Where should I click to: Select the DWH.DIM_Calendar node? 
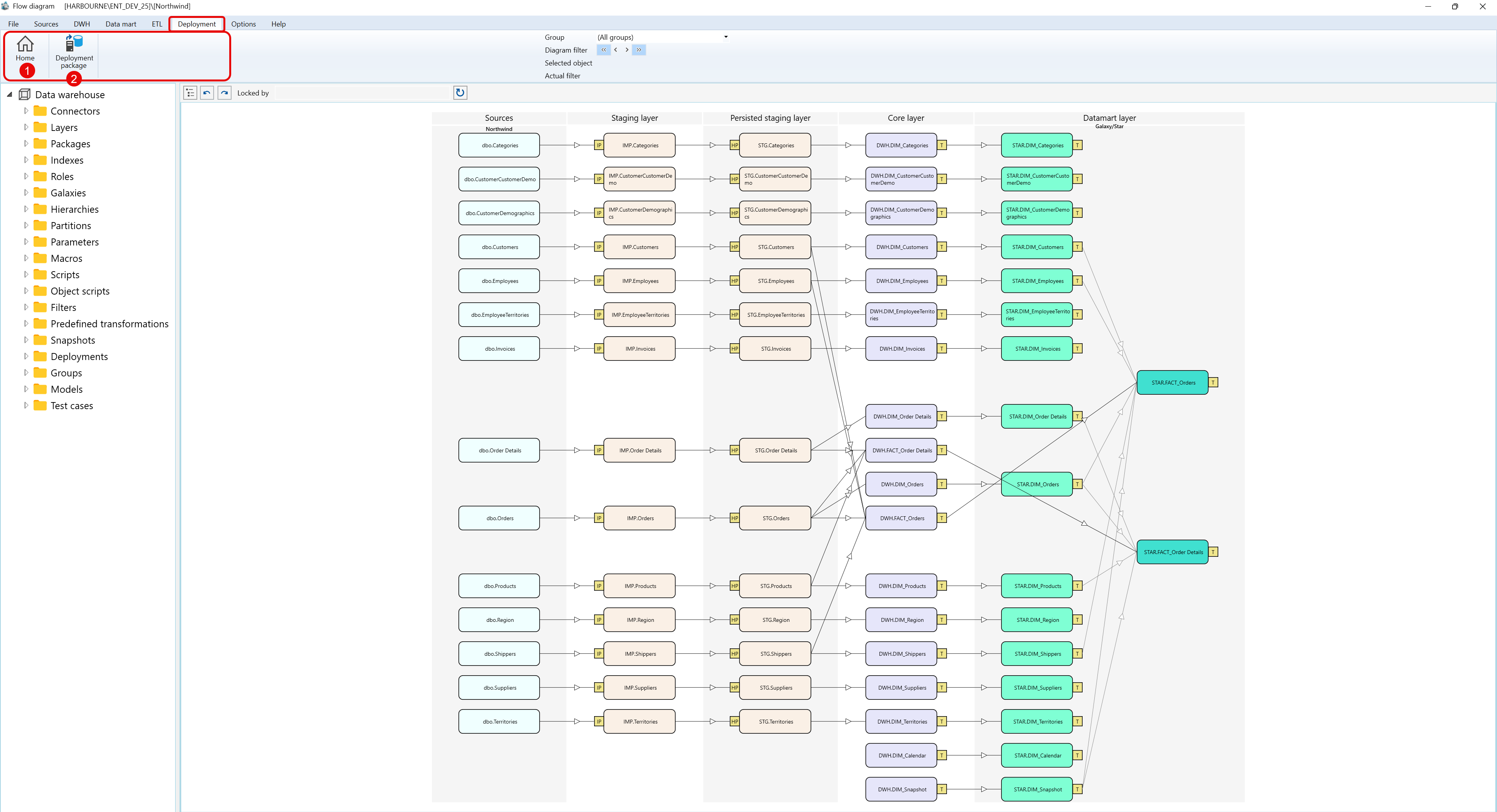coord(901,756)
